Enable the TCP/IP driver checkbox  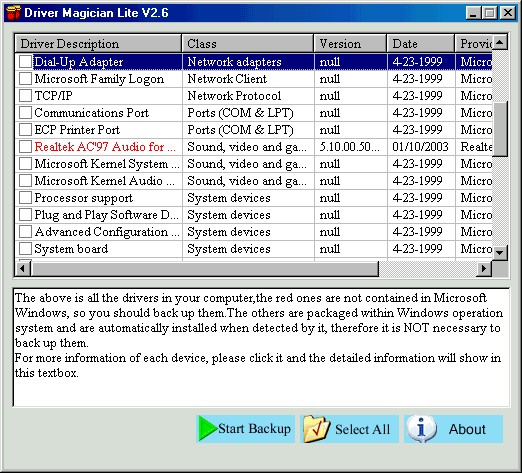(25, 96)
